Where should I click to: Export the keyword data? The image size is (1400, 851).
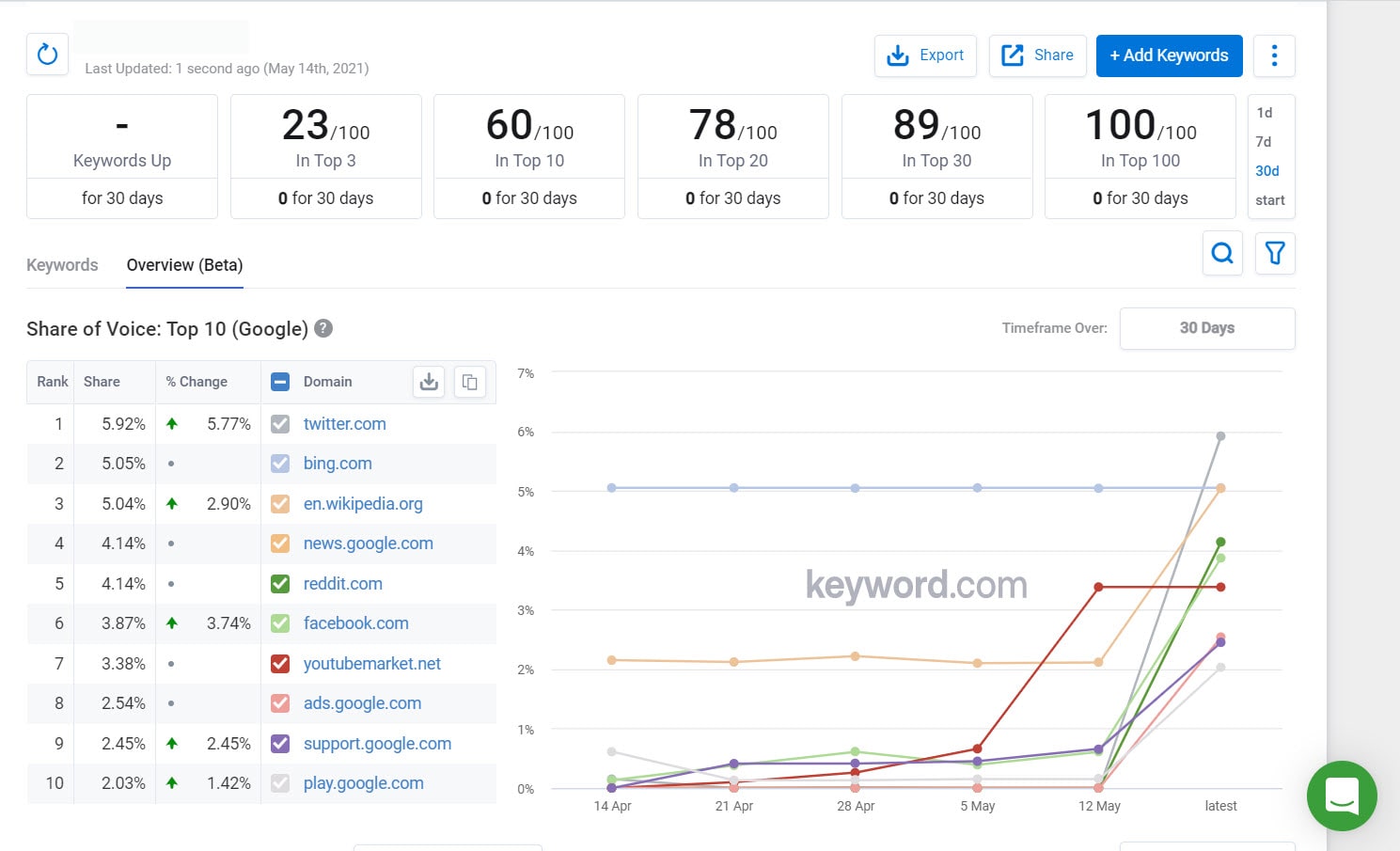(x=924, y=55)
